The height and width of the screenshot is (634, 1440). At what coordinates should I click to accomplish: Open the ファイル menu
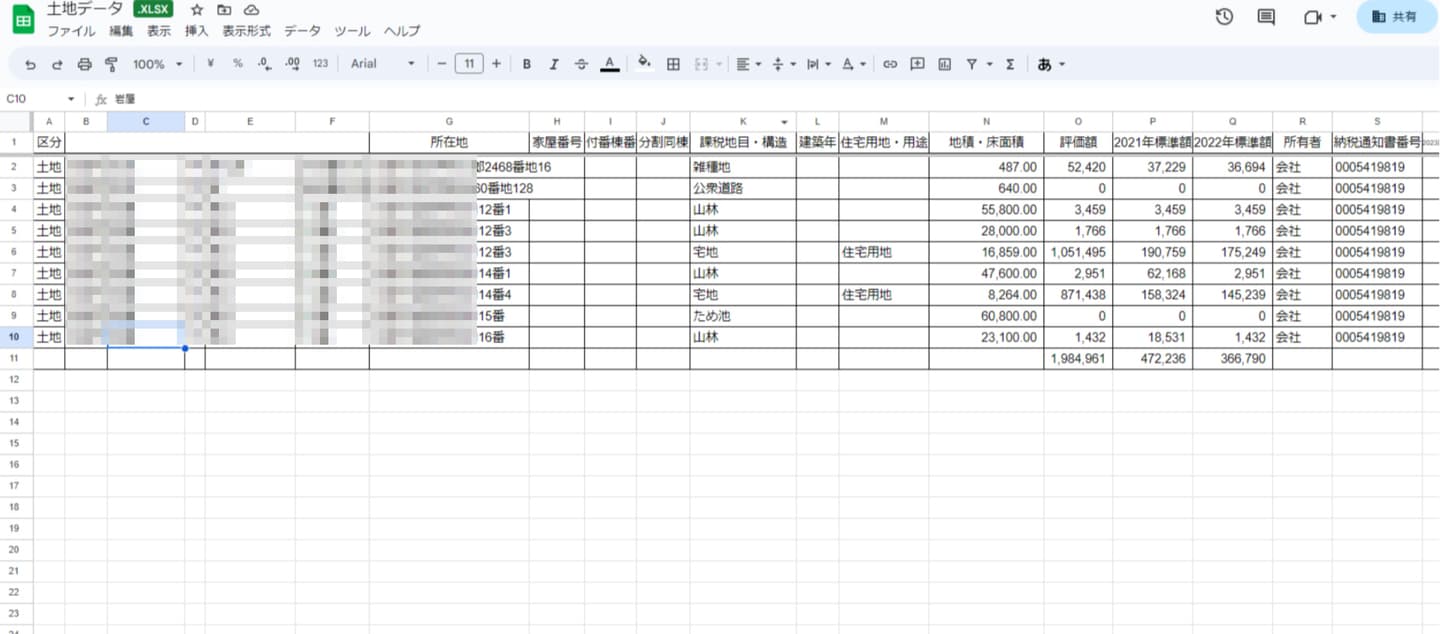[x=71, y=31]
